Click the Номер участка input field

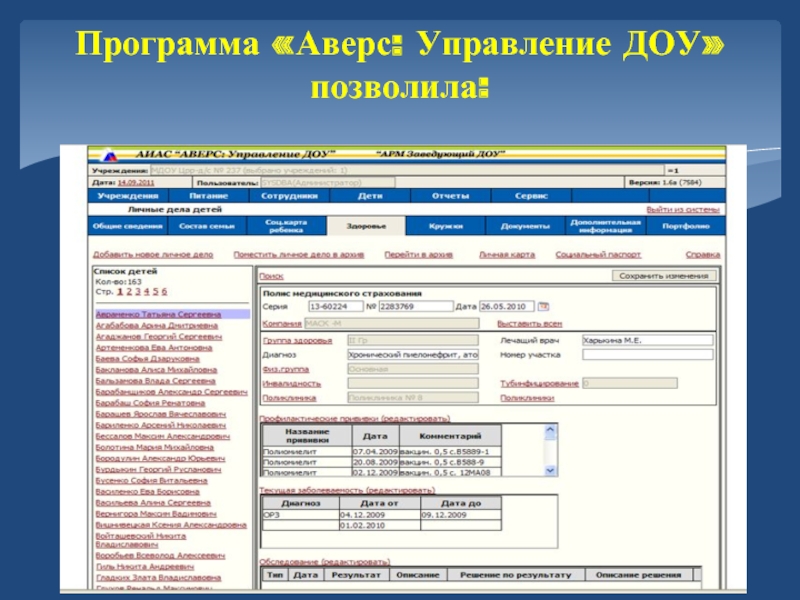coord(647,355)
